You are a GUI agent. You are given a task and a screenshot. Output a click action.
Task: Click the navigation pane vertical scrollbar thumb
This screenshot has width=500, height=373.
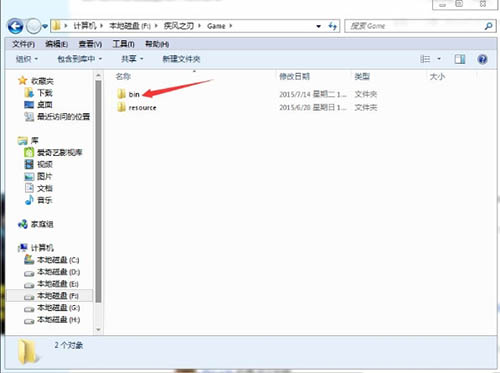tap(98, 192)
